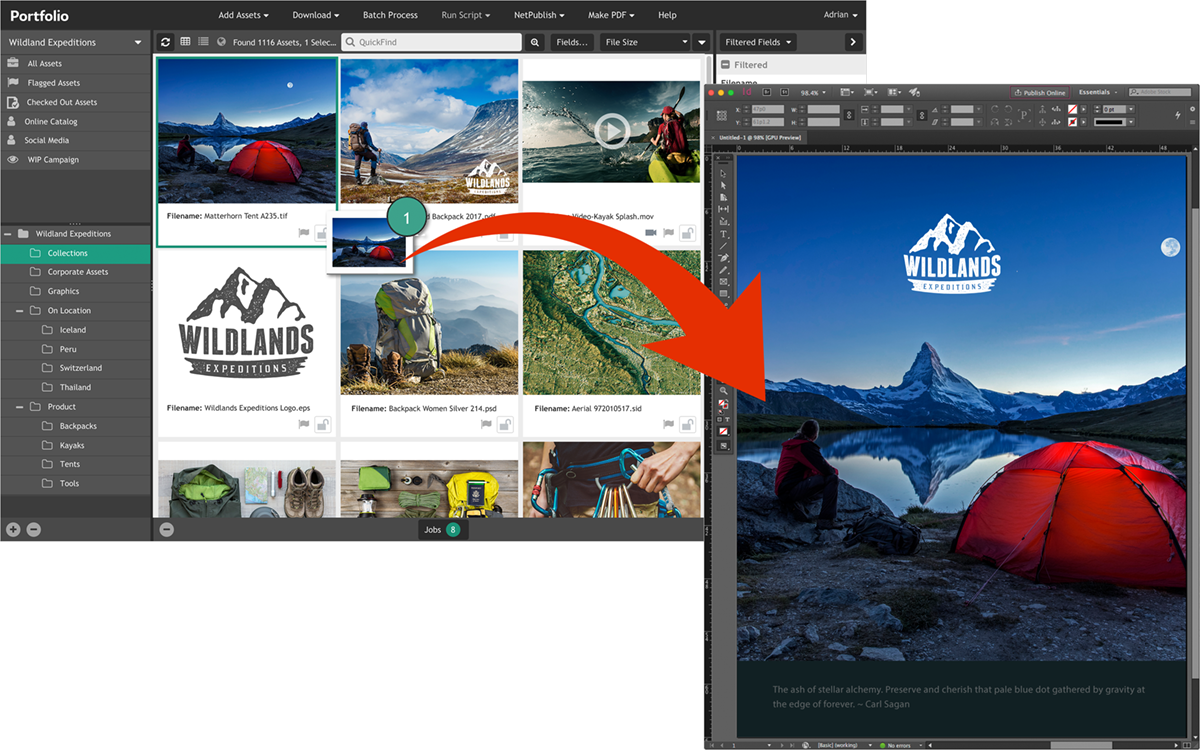Click the minus icon below the folder tree
1200x750 pixels.
[x=33, y=529]
